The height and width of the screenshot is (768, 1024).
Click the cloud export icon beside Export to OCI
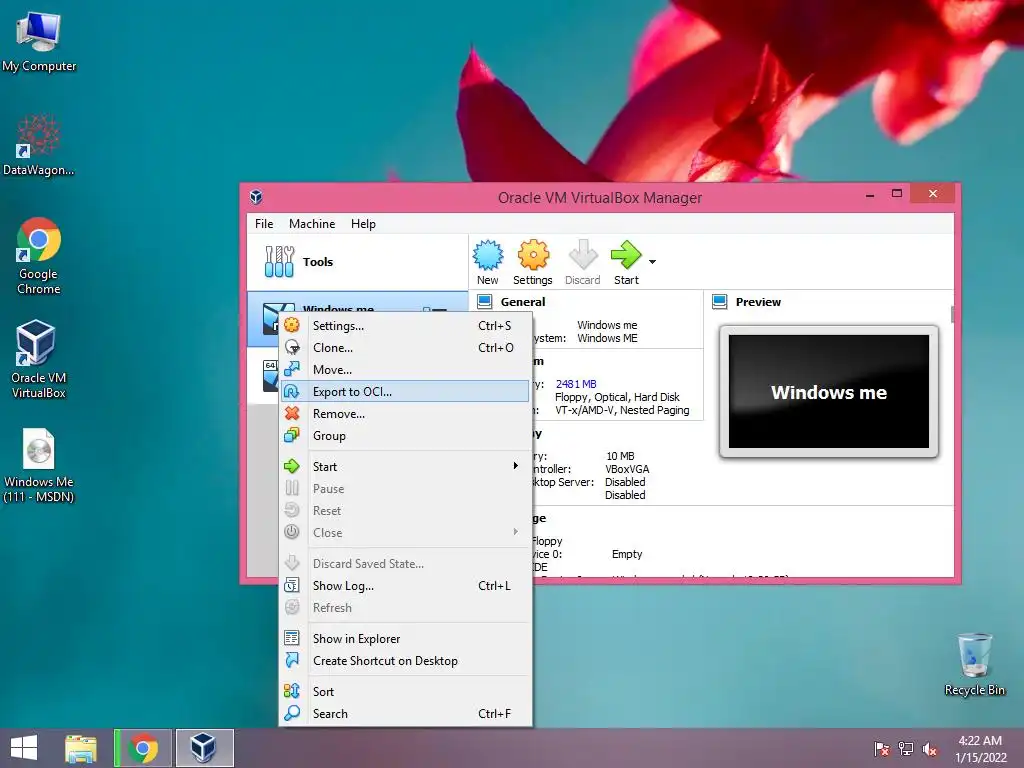tap(292, 391)
